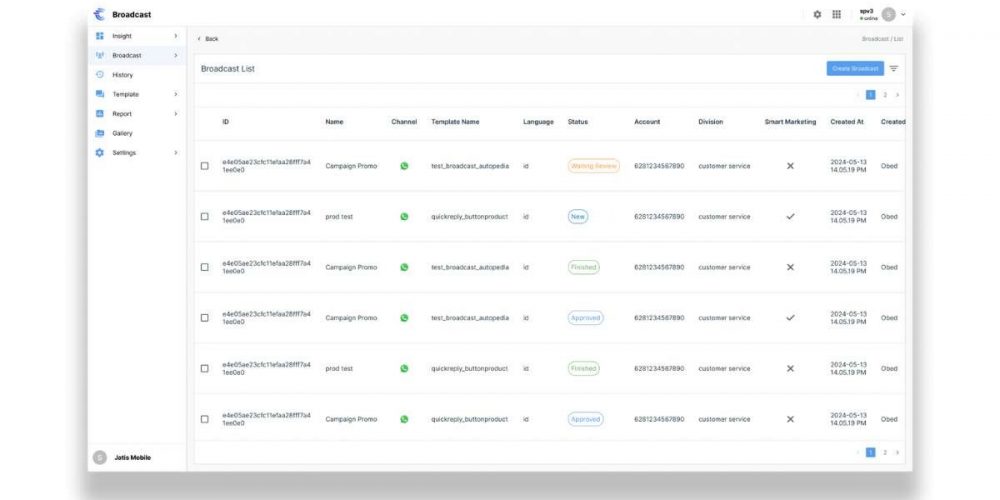
Task: Click the Insight sidebar icon
Action: point(100,36)
